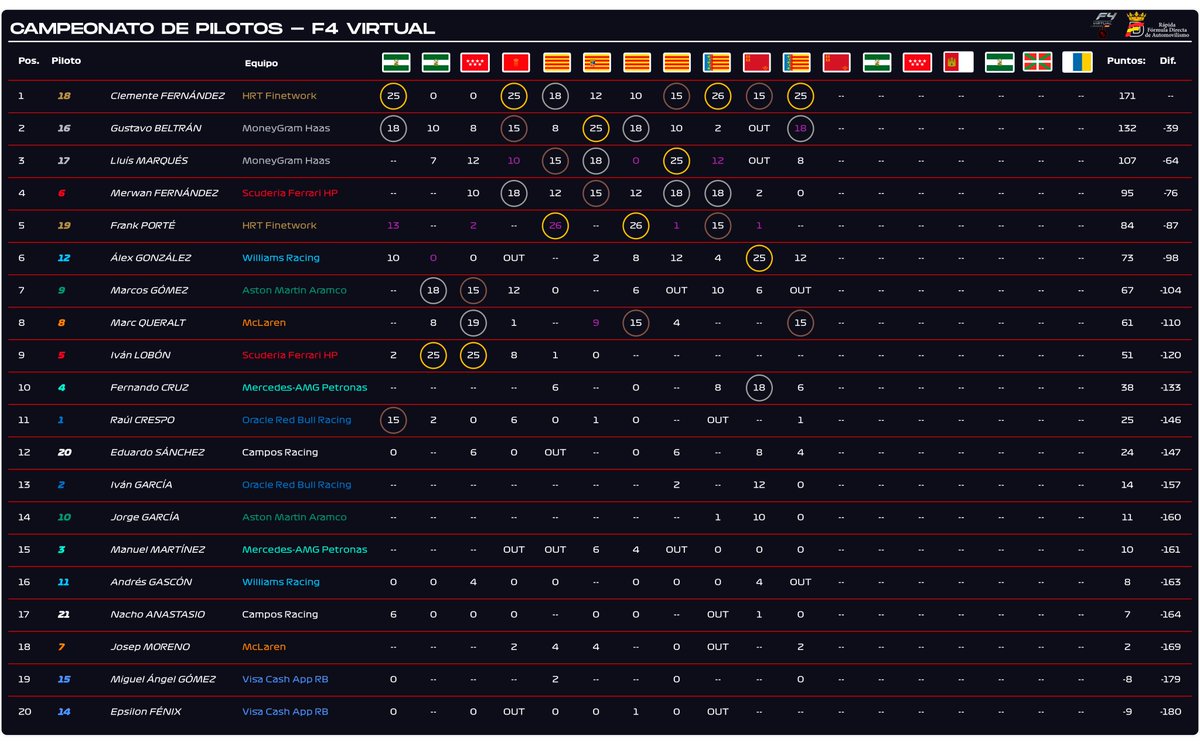Select driver Iván LOBÓN
The image size is (1200, 745).
click(x=140, y=355)
